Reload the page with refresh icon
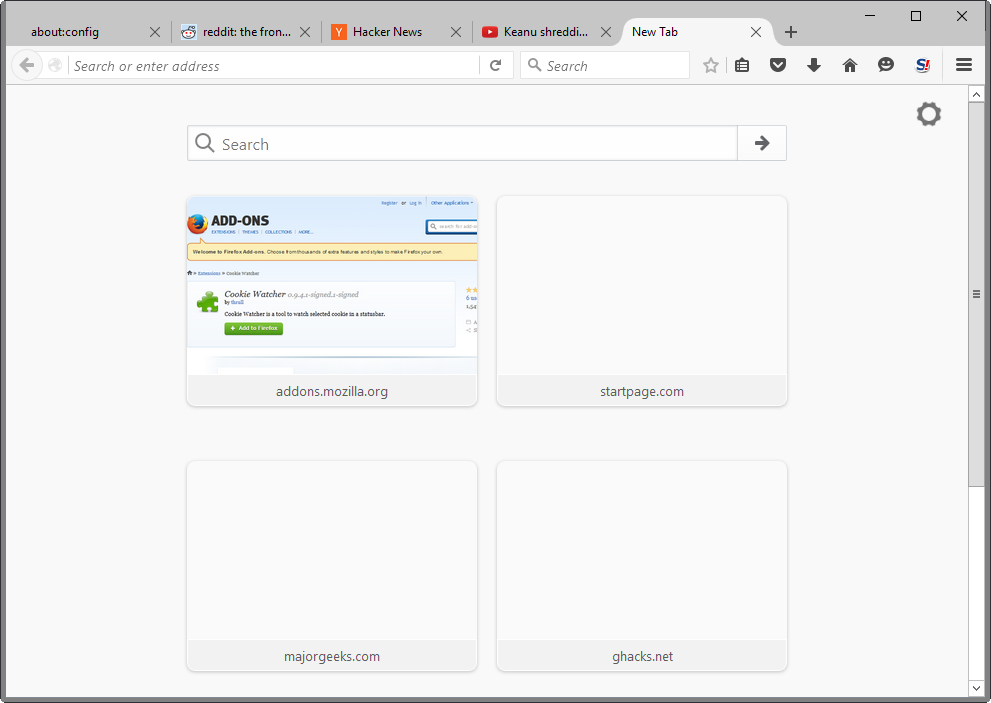The height and width of the screenshot is (703, 991). pos(496,65)
